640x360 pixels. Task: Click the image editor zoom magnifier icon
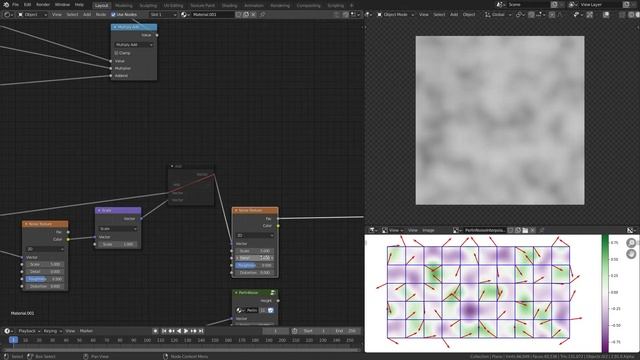[x=631, y=243]
